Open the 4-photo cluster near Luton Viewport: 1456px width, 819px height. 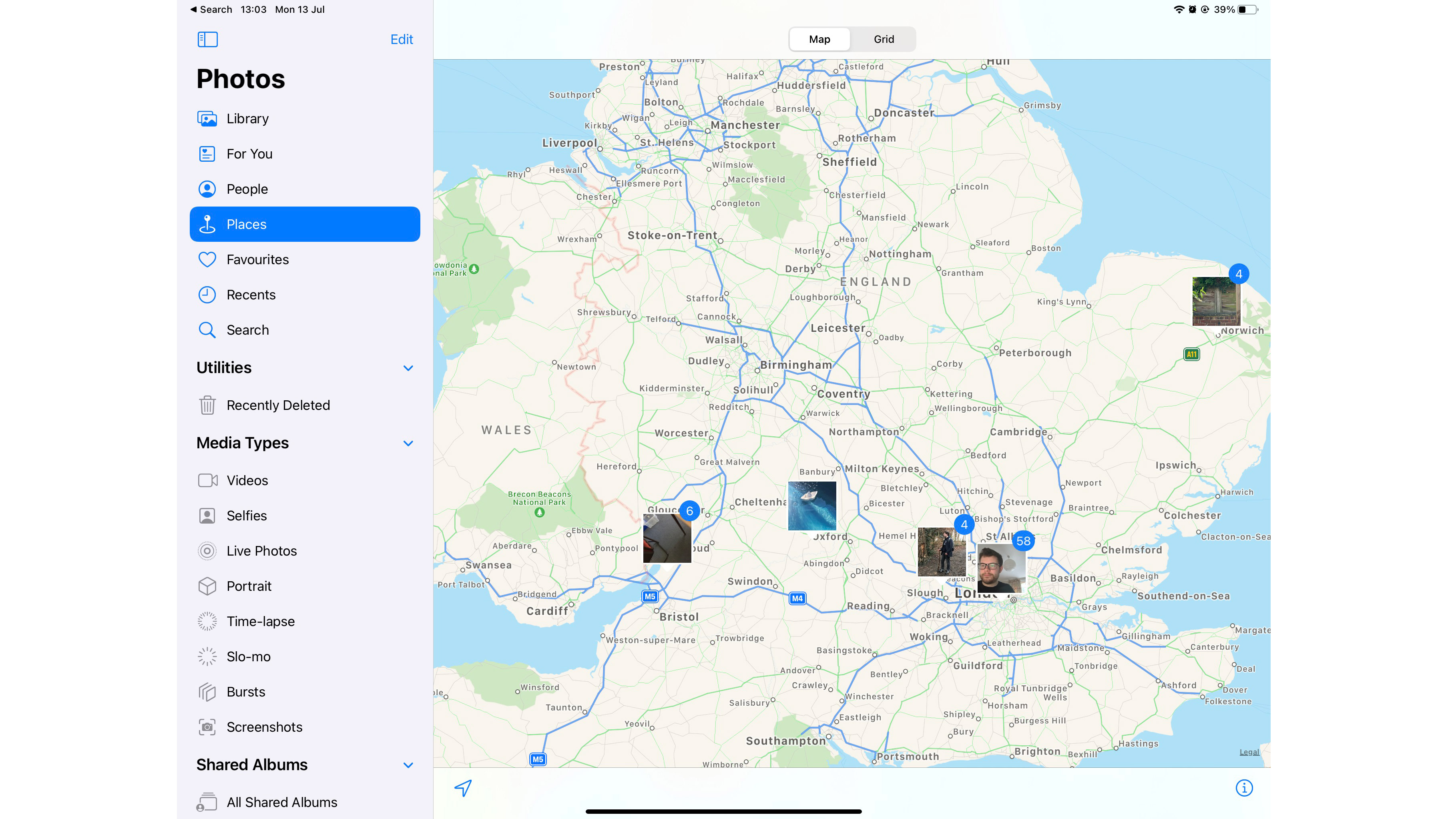[942, 552]
